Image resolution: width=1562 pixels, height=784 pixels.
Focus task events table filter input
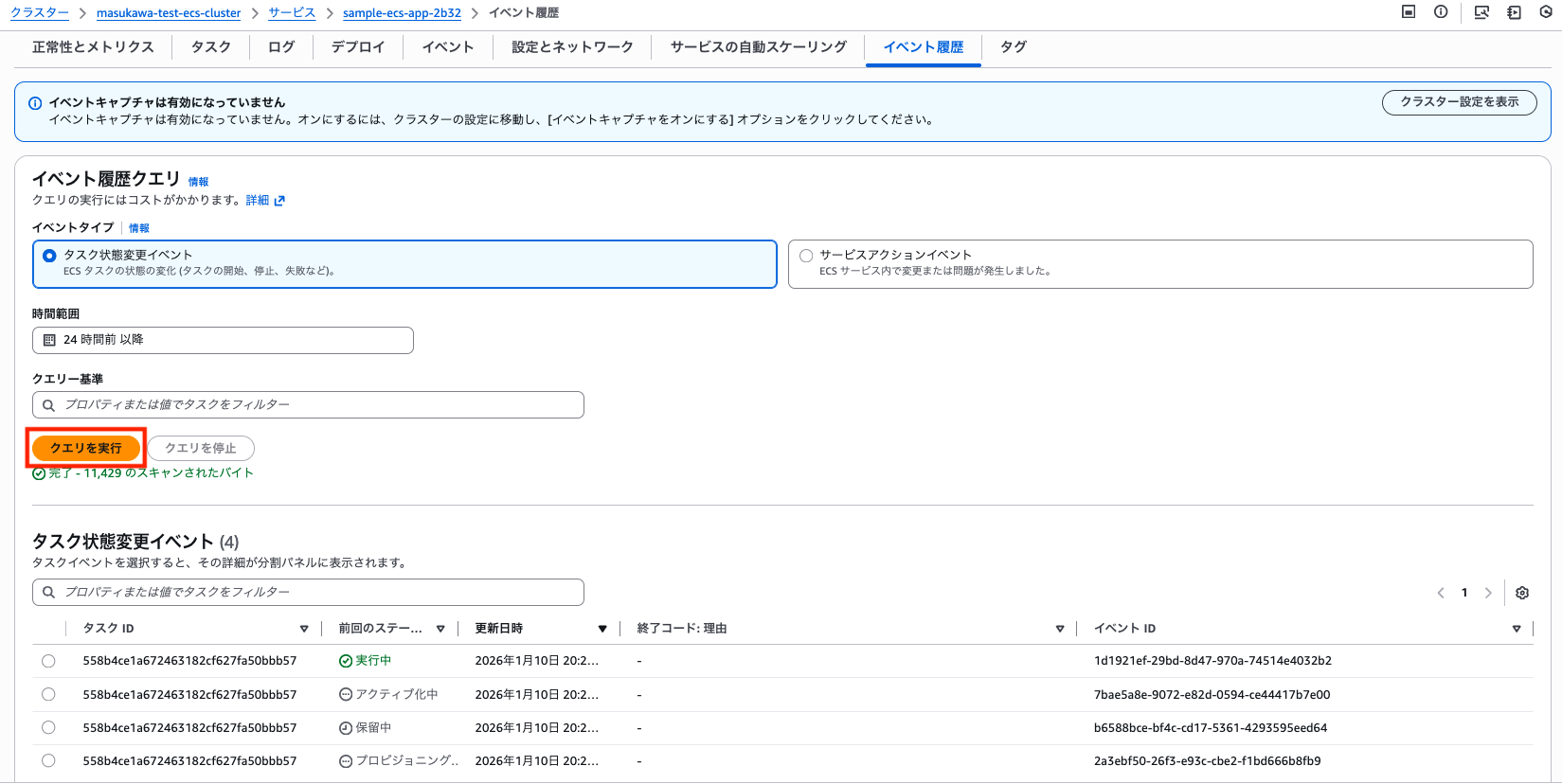point(308,593)
